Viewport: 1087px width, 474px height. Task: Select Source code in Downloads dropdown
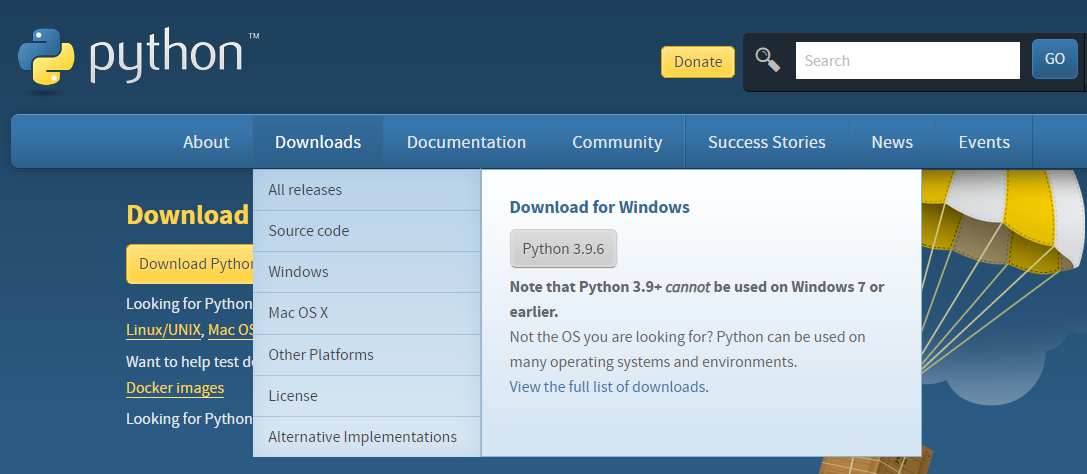[367, 231]
